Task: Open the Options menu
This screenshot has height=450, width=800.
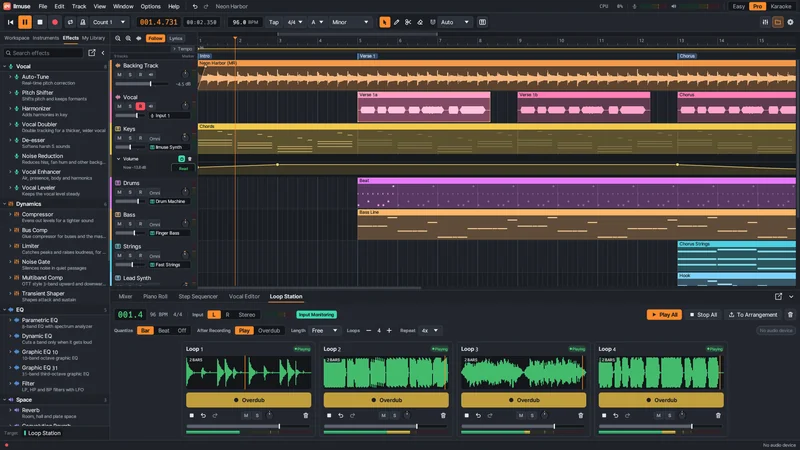Action: (151, 7)
